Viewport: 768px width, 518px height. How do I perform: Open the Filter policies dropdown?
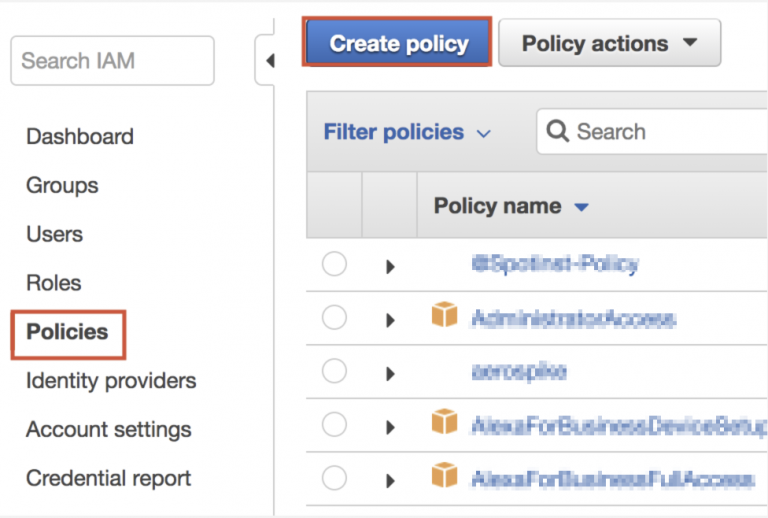coord(407,132)
